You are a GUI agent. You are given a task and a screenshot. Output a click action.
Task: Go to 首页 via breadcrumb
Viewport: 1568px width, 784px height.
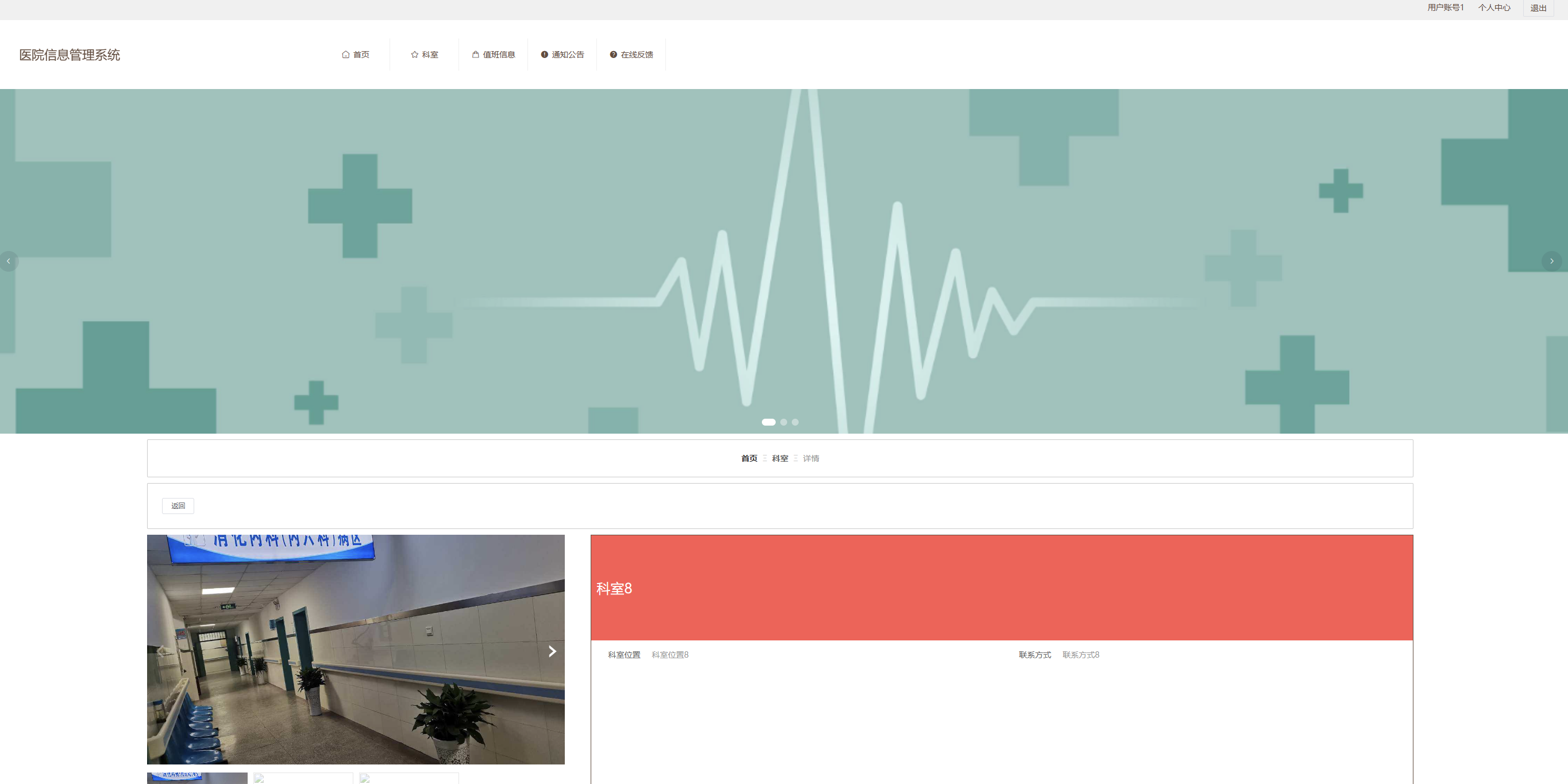[749, 459]
